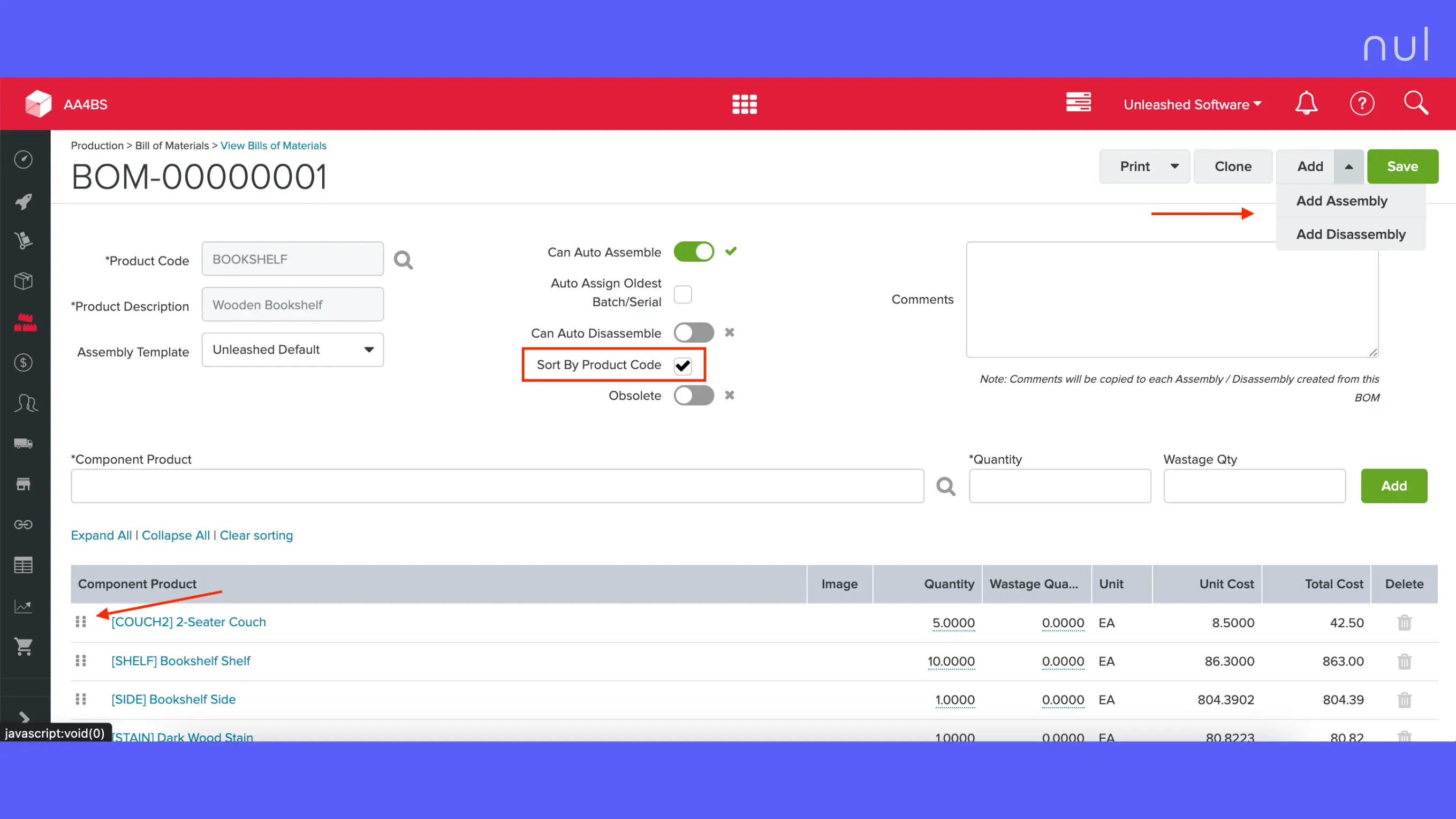Open the app grid launcher icon
The width and height of the screenshot is (1456, 819).
(x=745, y=104)
